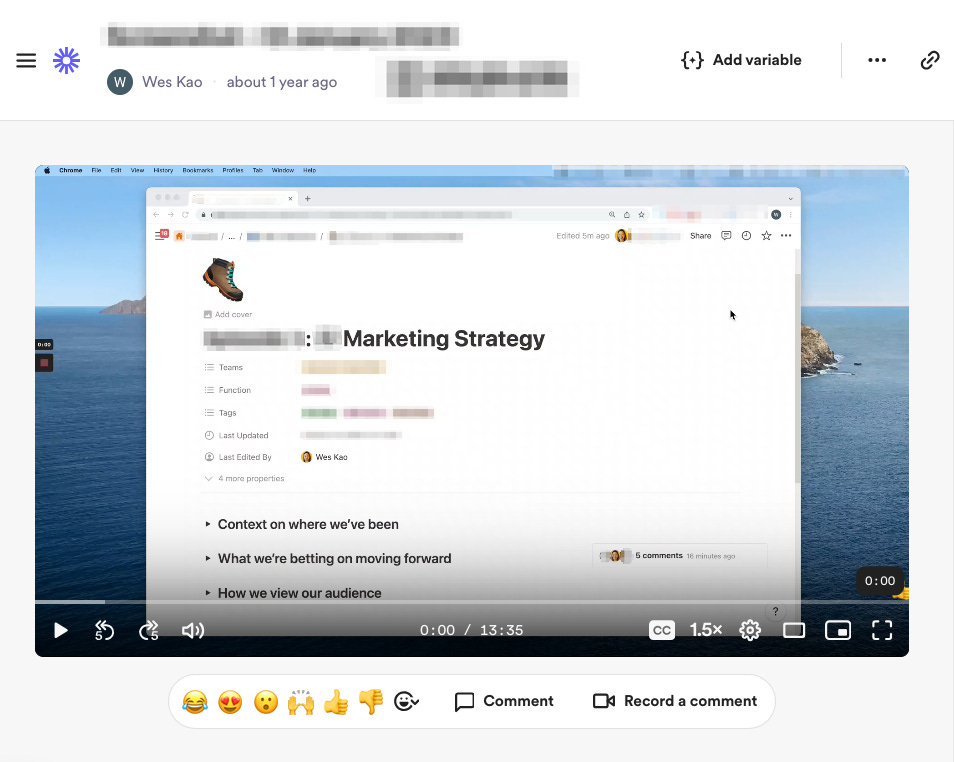Screen dimensions: 954x762
Task: Enable picture-in-picture mode
Action: (838, 631)
